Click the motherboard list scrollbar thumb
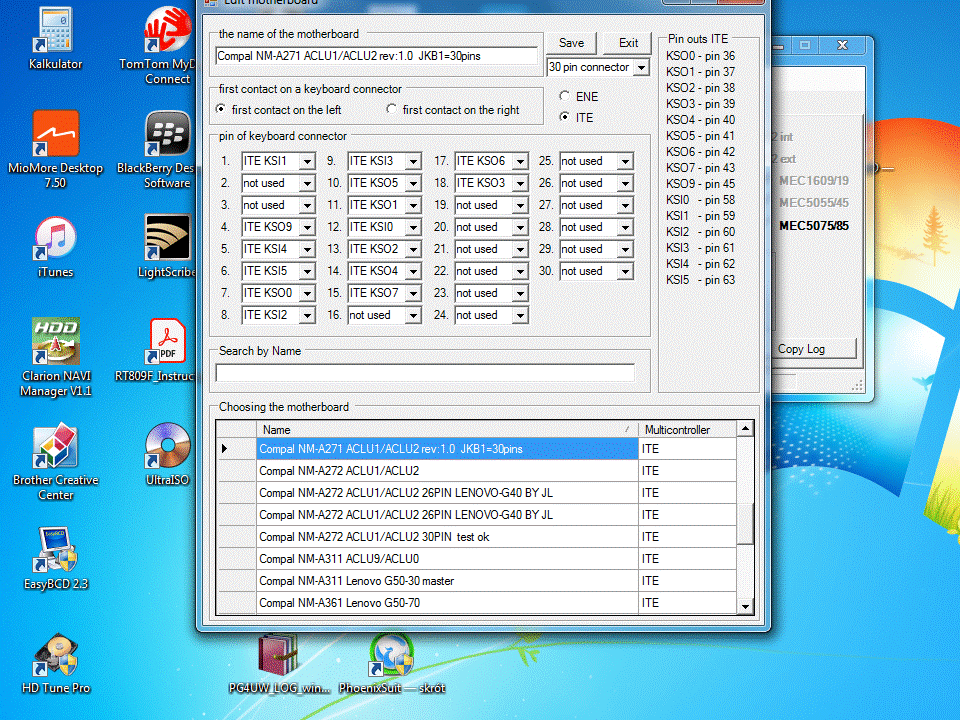The image size is (960, 720). pyautogui.click(x=745, y=523)
